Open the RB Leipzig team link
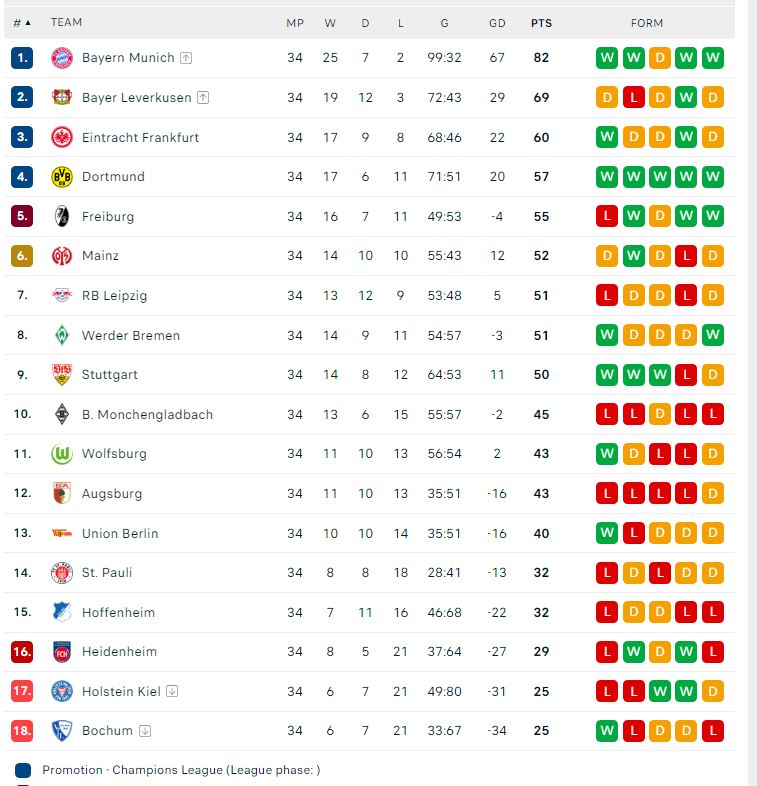Screen dimensions: 757x786 [114, 296]
